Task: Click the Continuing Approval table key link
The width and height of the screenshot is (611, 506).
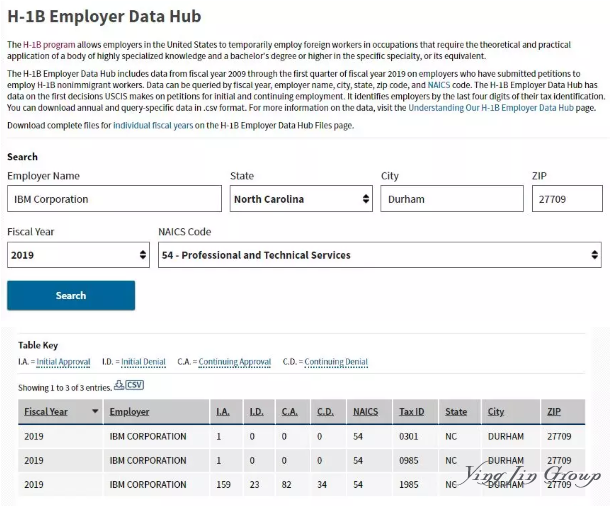Action: (235, 362)
